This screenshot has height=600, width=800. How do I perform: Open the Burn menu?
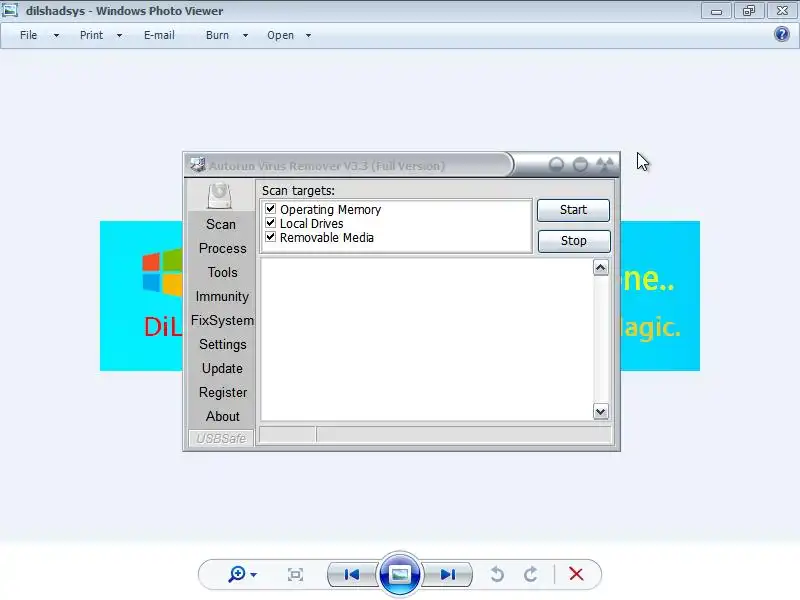point(217,35)
